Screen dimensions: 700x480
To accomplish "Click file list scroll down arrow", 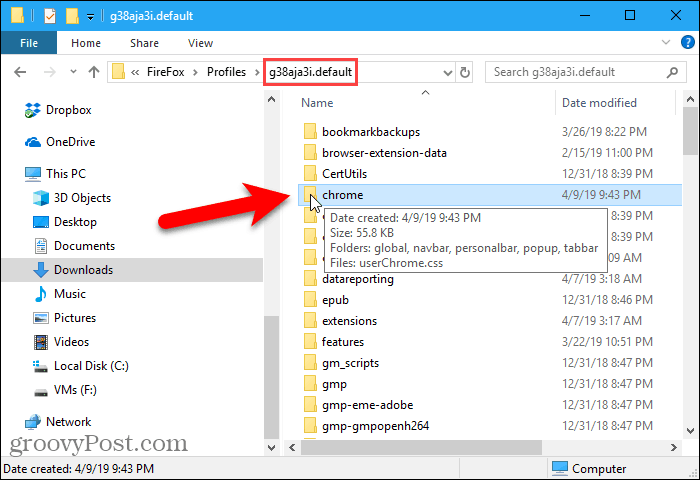I will click(690, 431).
